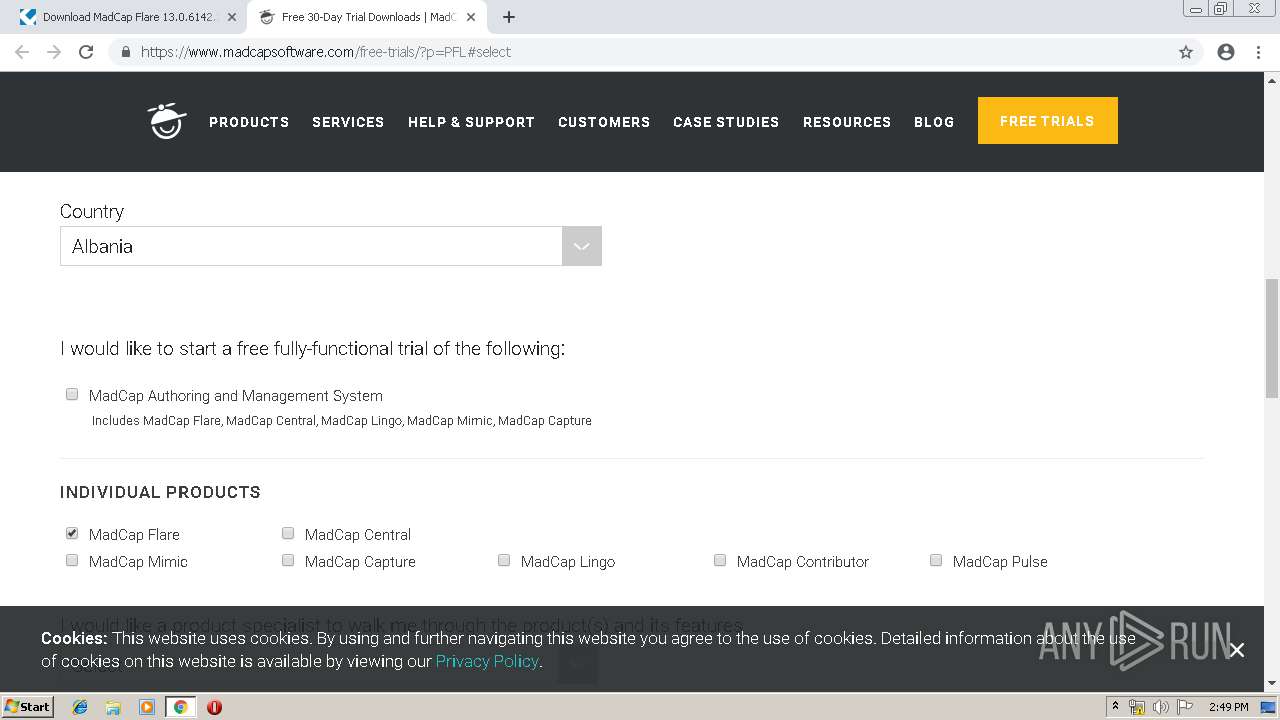Open the Privacy Policy link
1280x720 pixels.
(x=487, y=661)
